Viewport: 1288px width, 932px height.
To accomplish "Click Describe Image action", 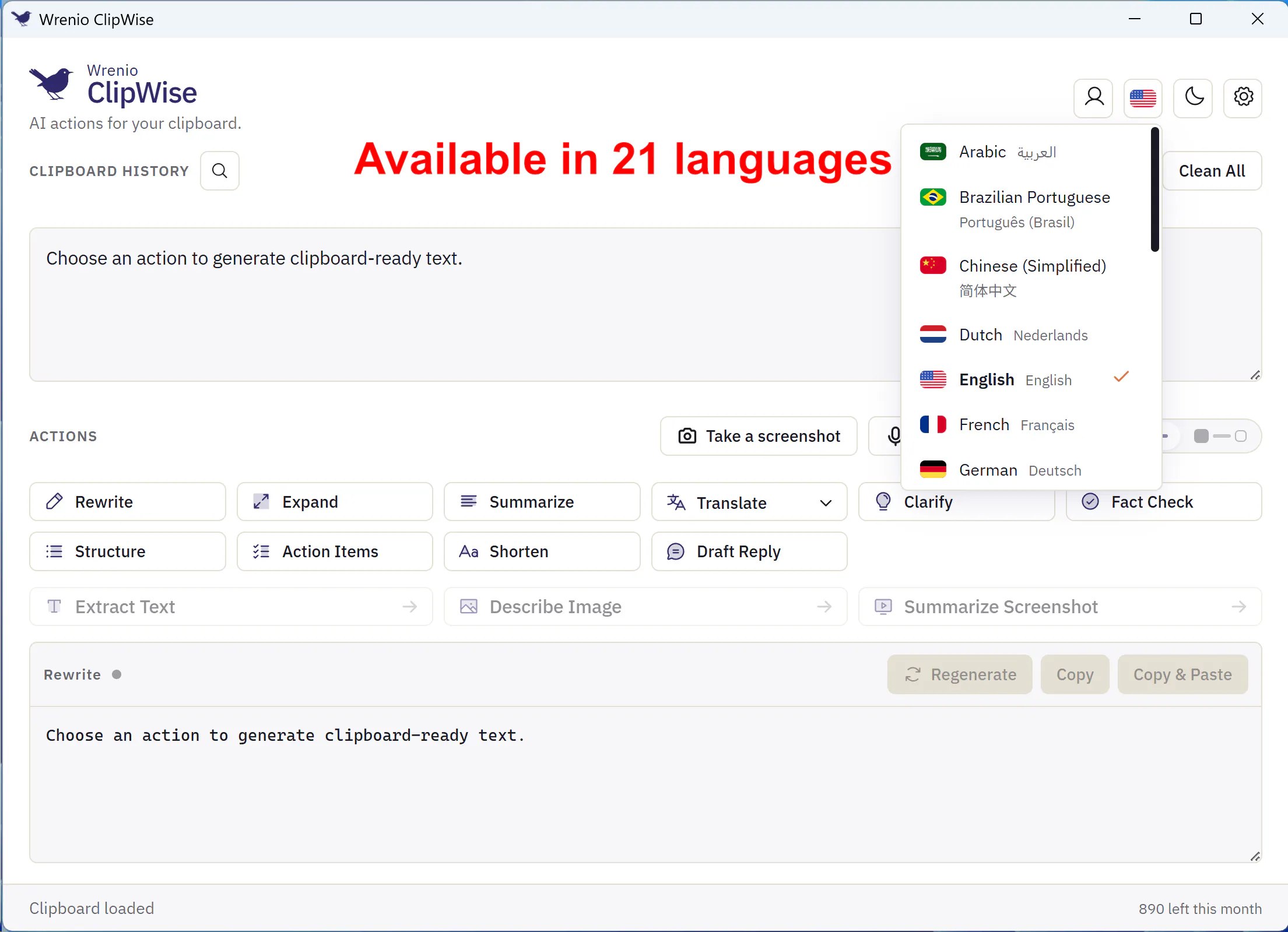I will 645,607.
